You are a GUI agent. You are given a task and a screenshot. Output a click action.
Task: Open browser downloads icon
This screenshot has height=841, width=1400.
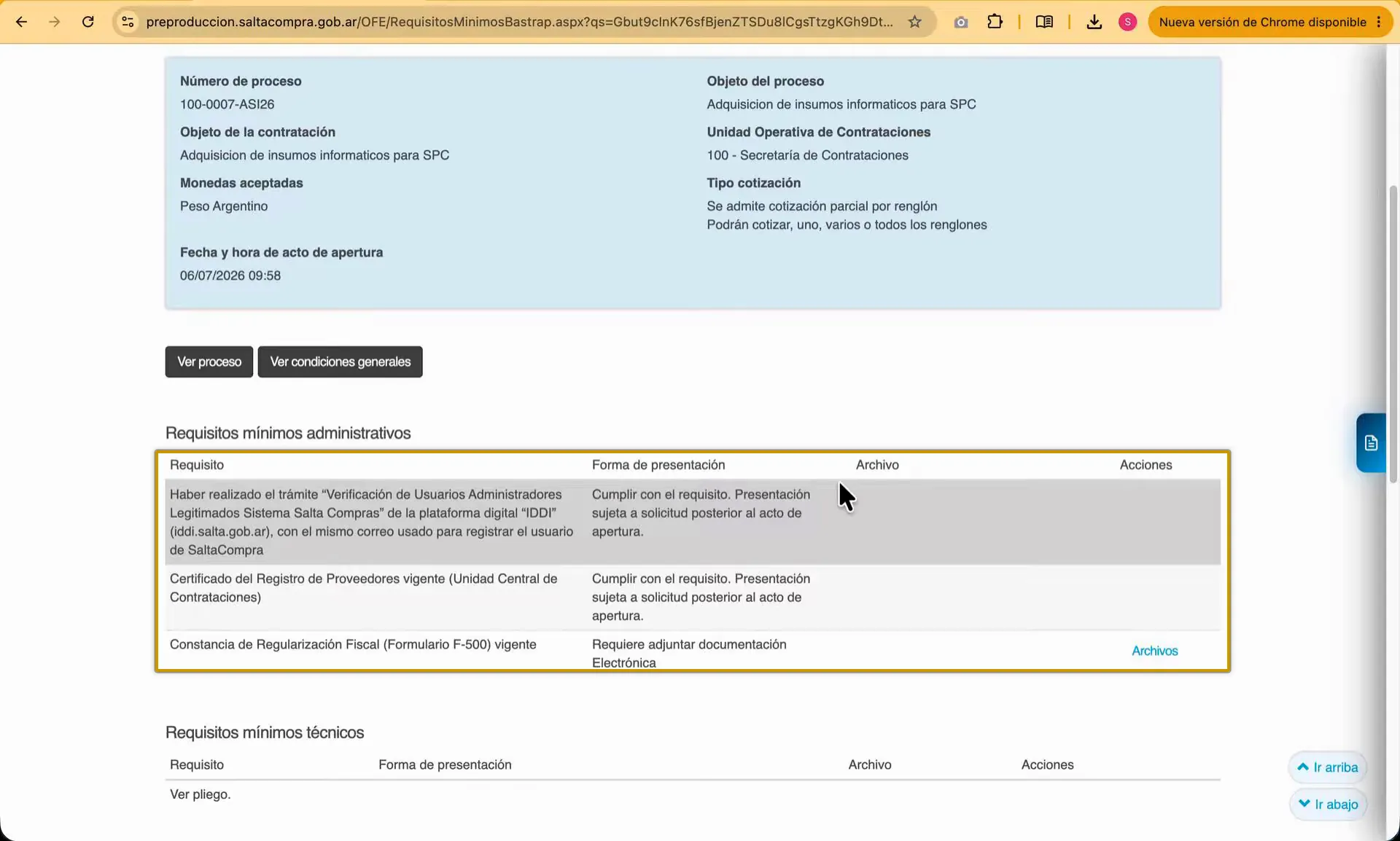(1094, 22)
